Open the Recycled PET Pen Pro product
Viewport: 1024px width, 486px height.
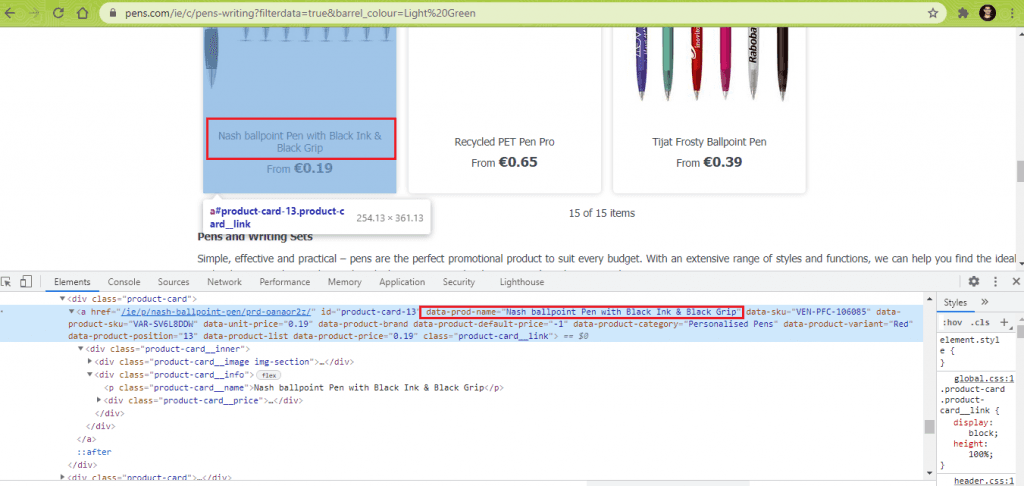[504, 142]
